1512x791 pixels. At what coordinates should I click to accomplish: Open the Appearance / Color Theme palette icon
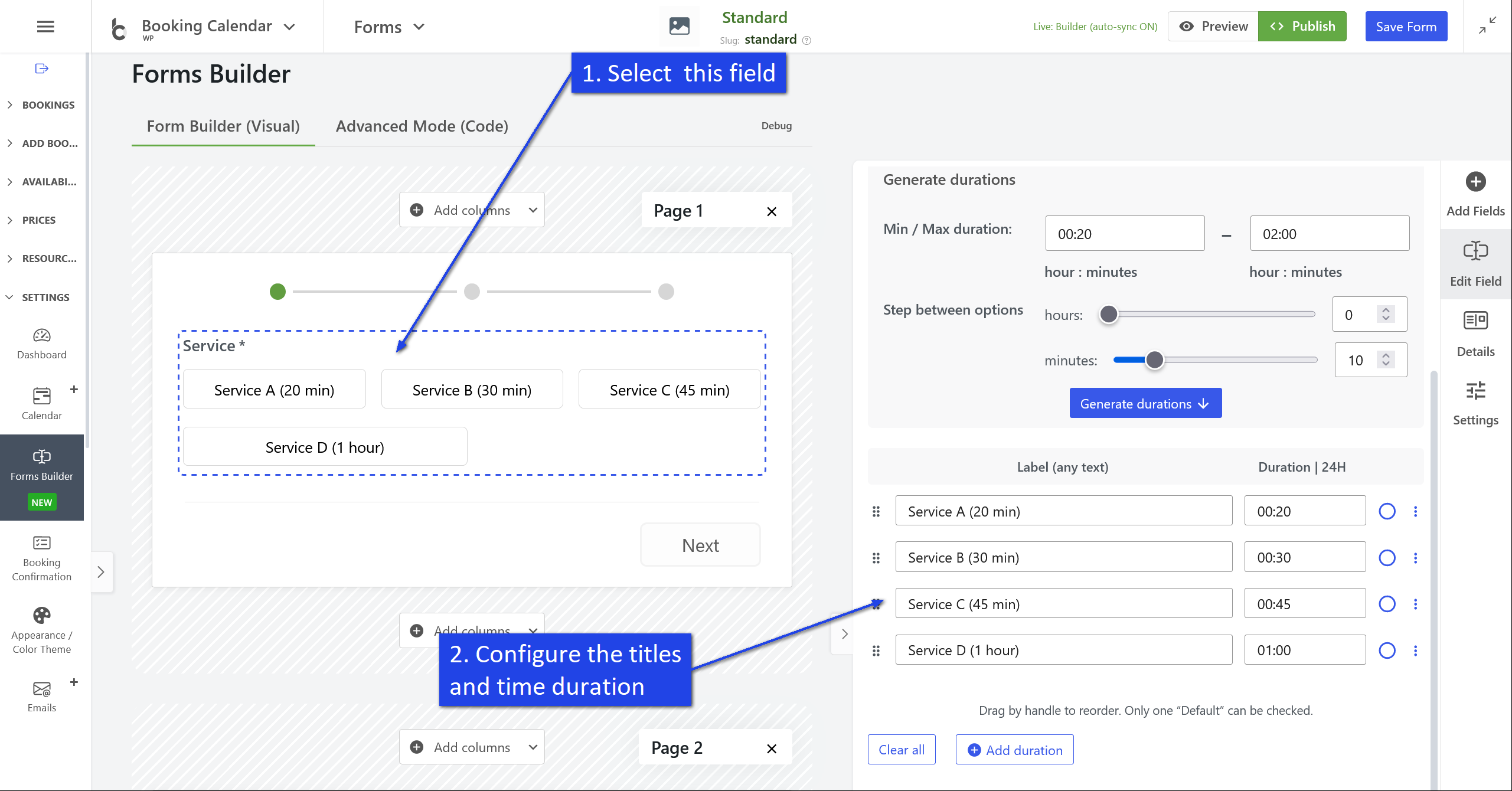click(41, 615)
